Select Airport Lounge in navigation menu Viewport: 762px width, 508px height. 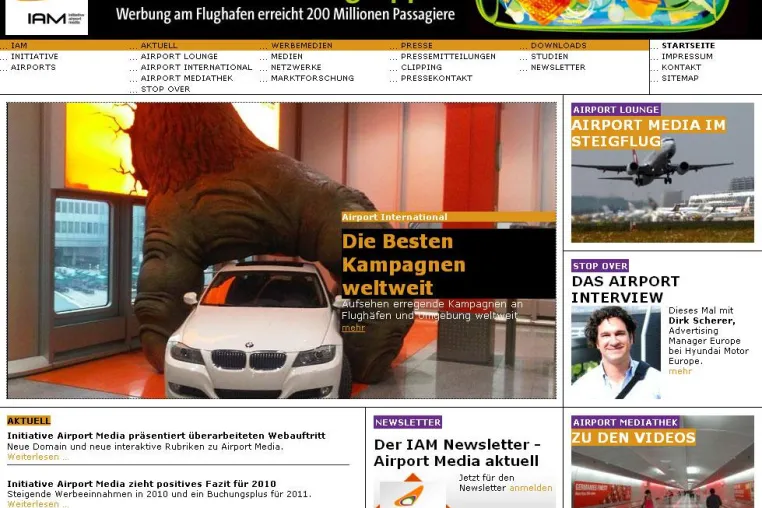click(179, 56)
